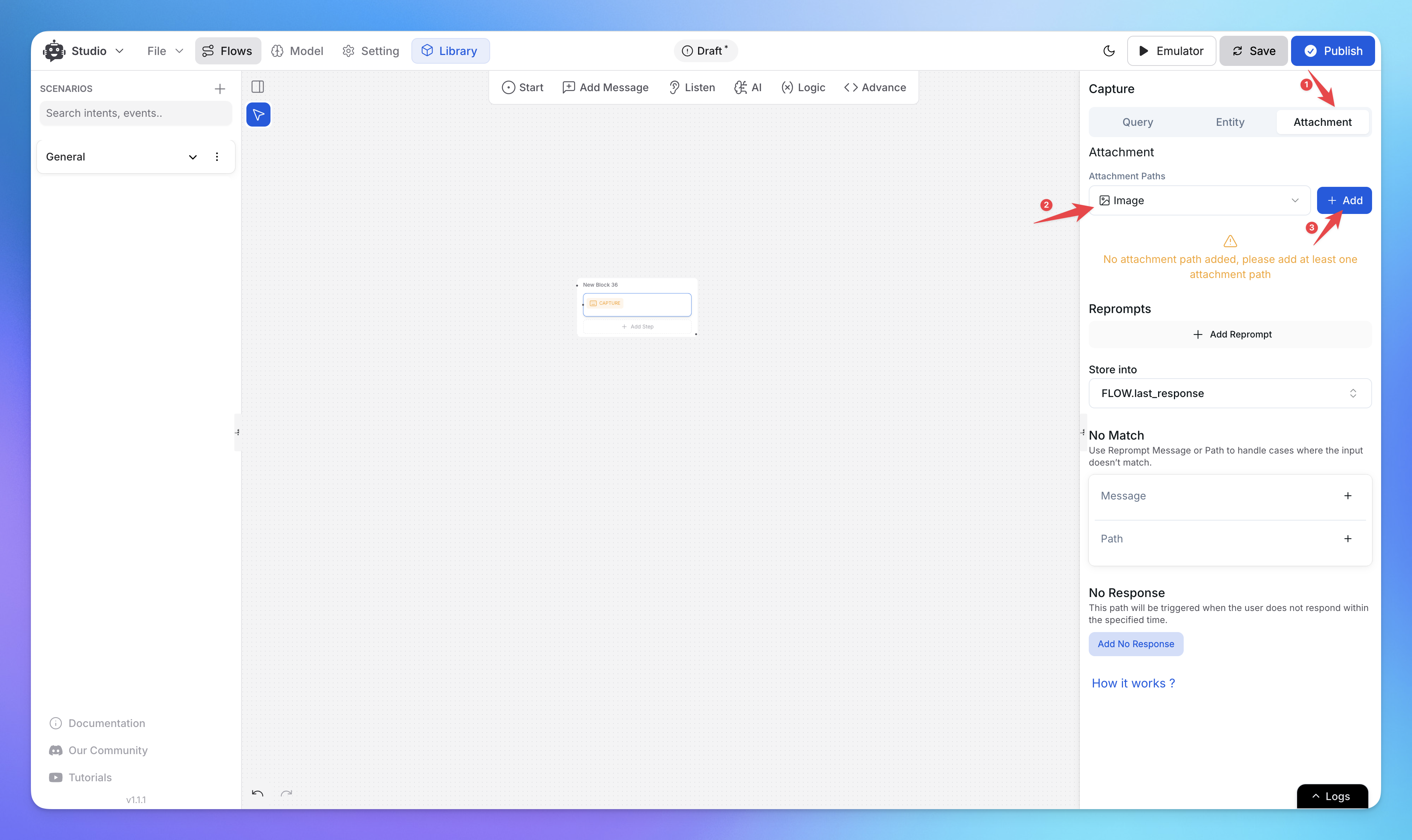Save the current flow
The width and height of the screenshot is (1412, 840).
tap(1253, 51)
